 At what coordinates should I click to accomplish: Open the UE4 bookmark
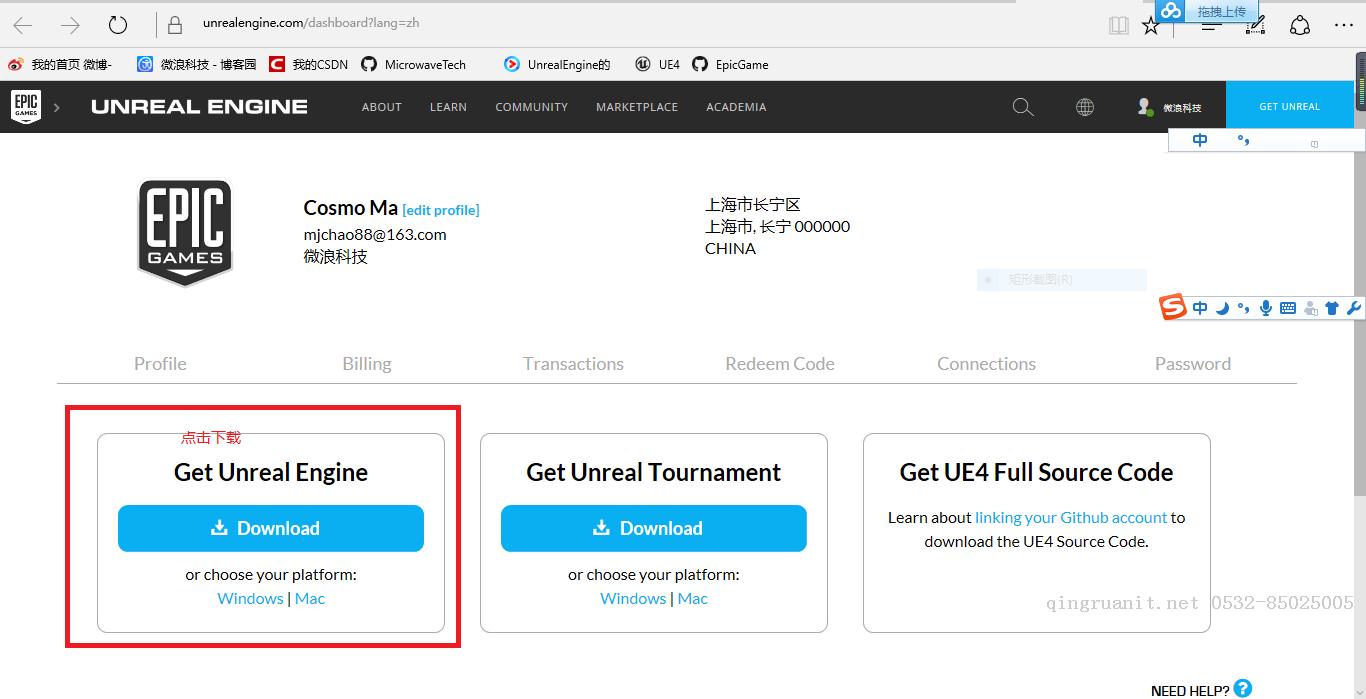pos(657,64)
